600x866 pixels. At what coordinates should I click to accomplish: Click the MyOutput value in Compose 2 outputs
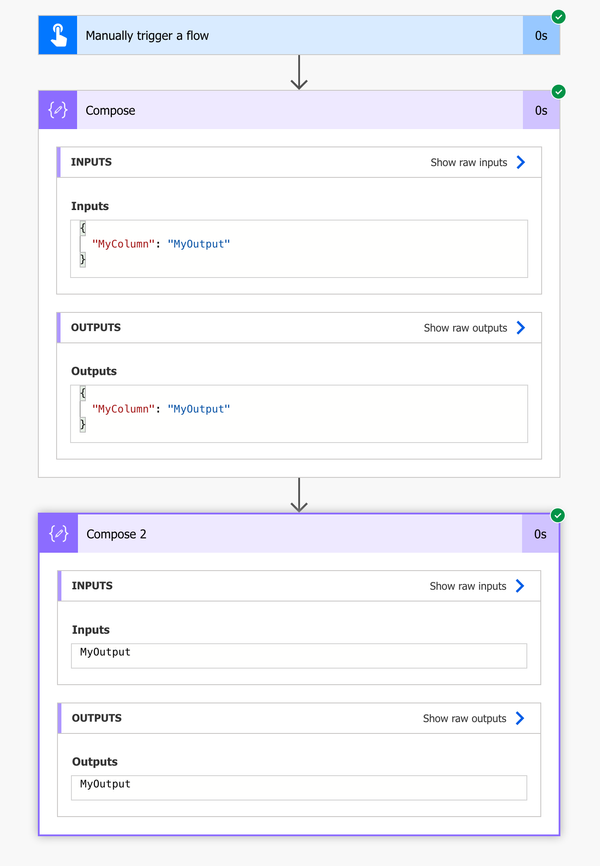tap(103, 784)
